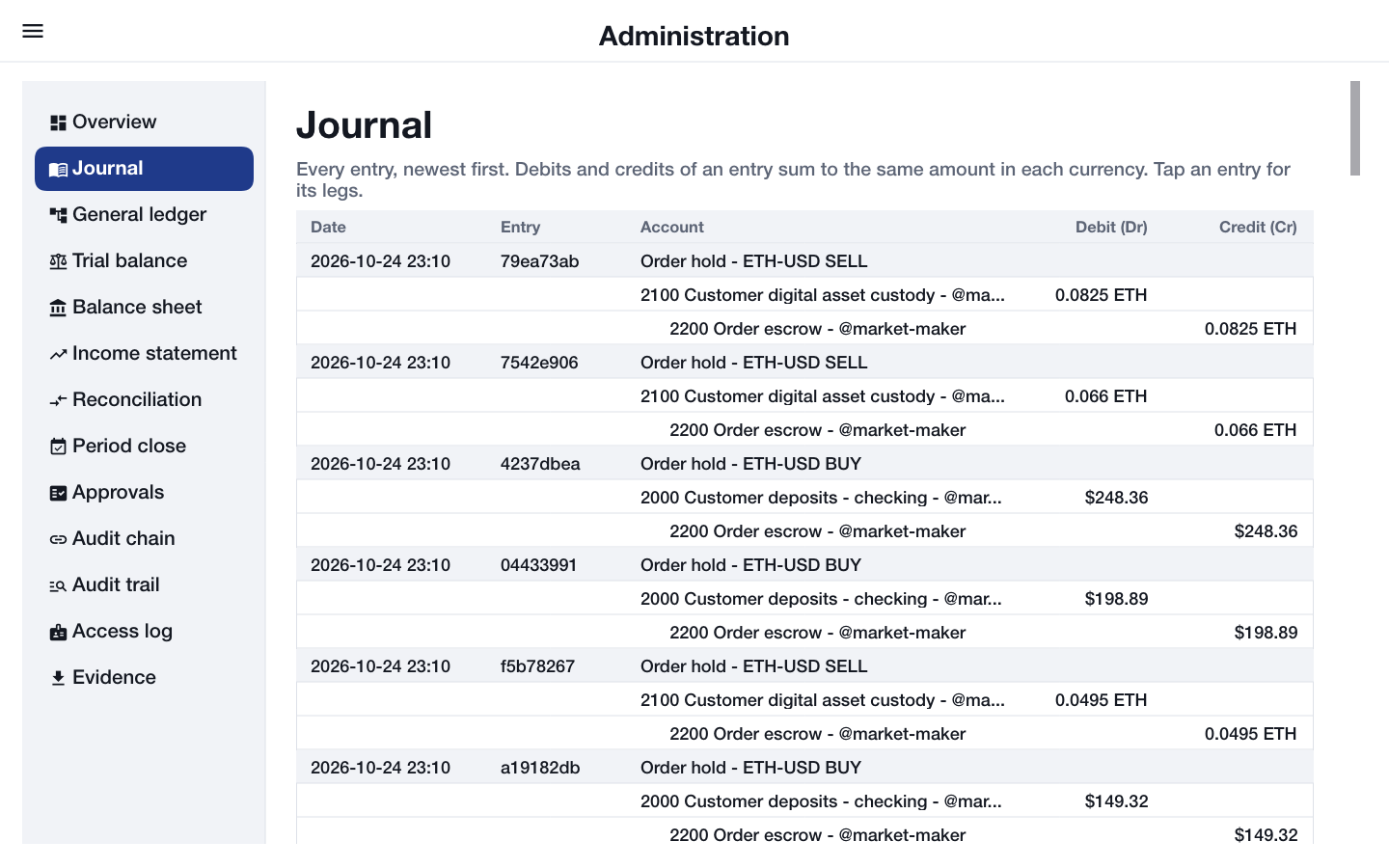Click the Journal book icon

click(58, 169)
